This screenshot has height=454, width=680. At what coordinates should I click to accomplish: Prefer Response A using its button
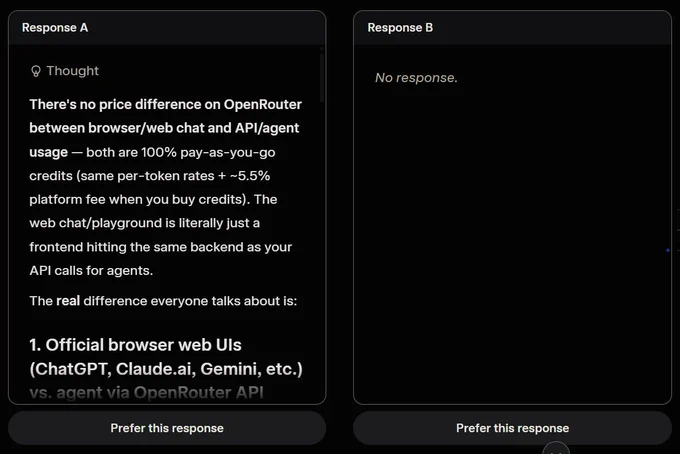pyautogui.click(x=167, y=428)
